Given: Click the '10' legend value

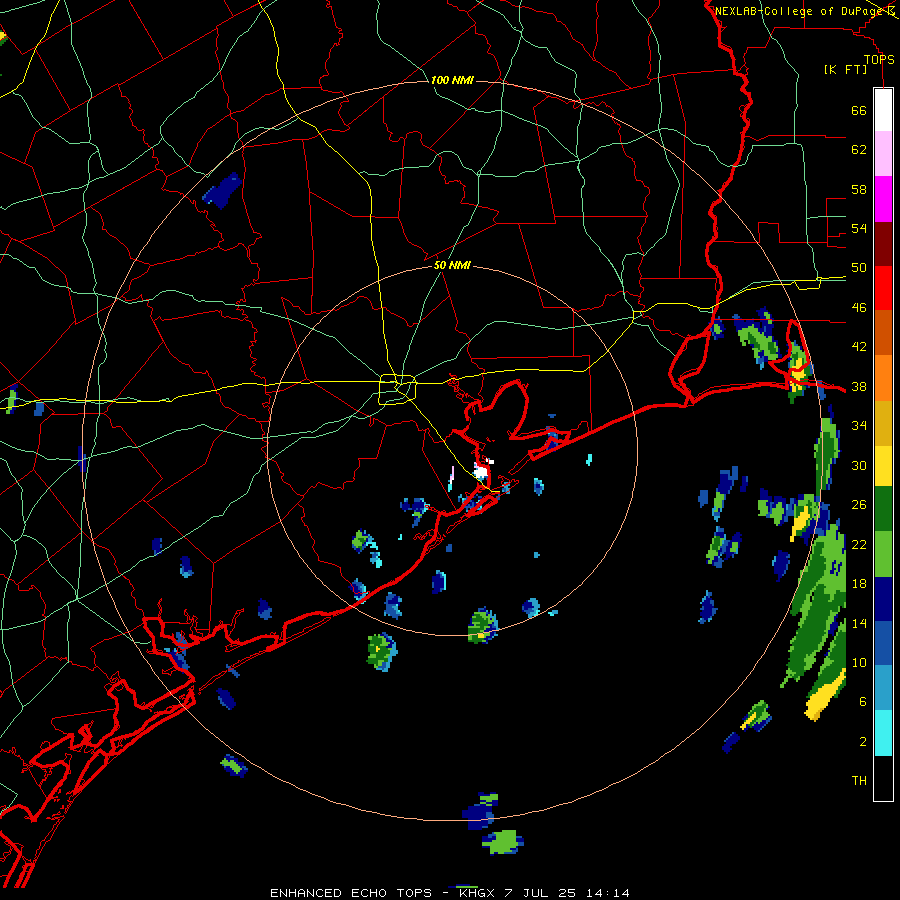Looking at the screenshot, I should coord(859,663).
